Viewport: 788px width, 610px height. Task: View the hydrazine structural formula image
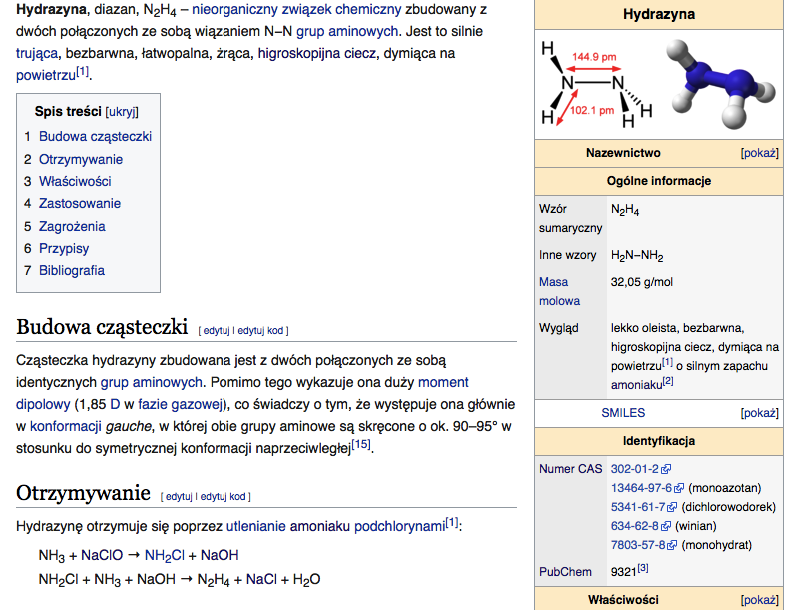coord(597,84)
